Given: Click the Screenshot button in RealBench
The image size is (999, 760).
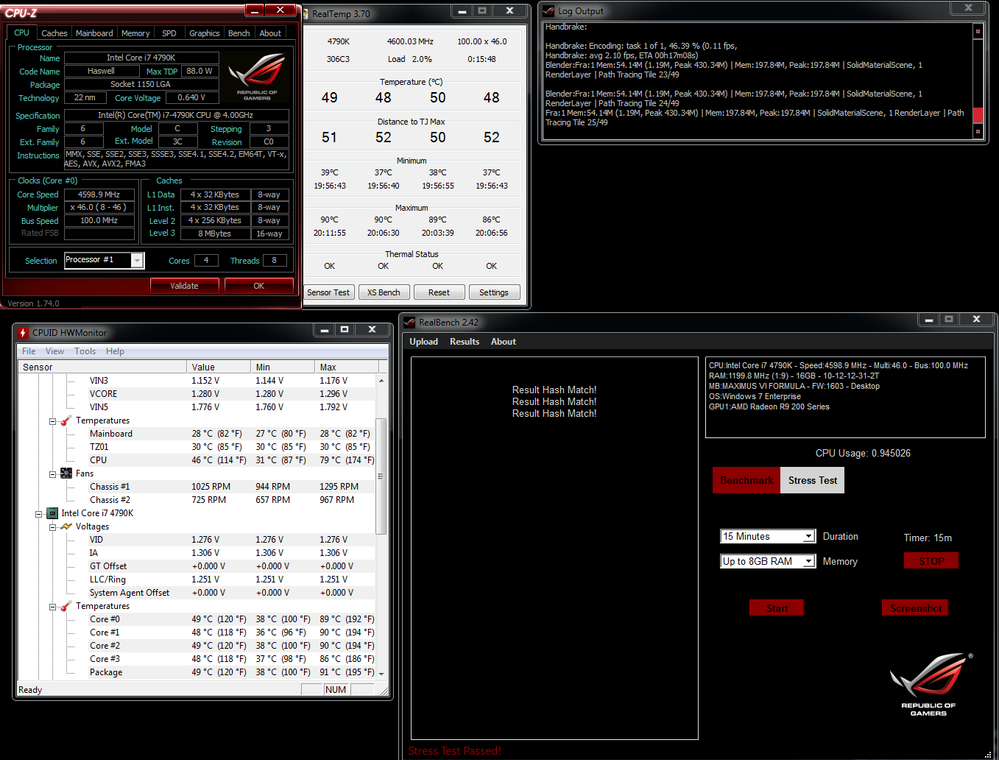Looking at the screenshot, I should (916, 608).
